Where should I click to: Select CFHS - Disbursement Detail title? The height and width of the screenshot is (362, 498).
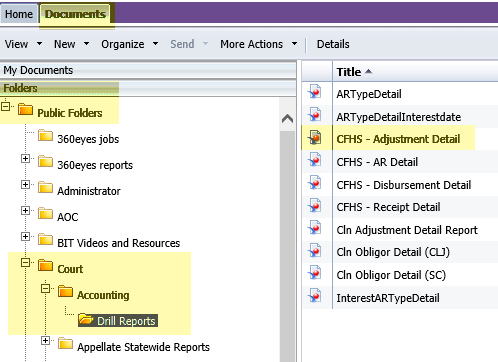(404, 185)
